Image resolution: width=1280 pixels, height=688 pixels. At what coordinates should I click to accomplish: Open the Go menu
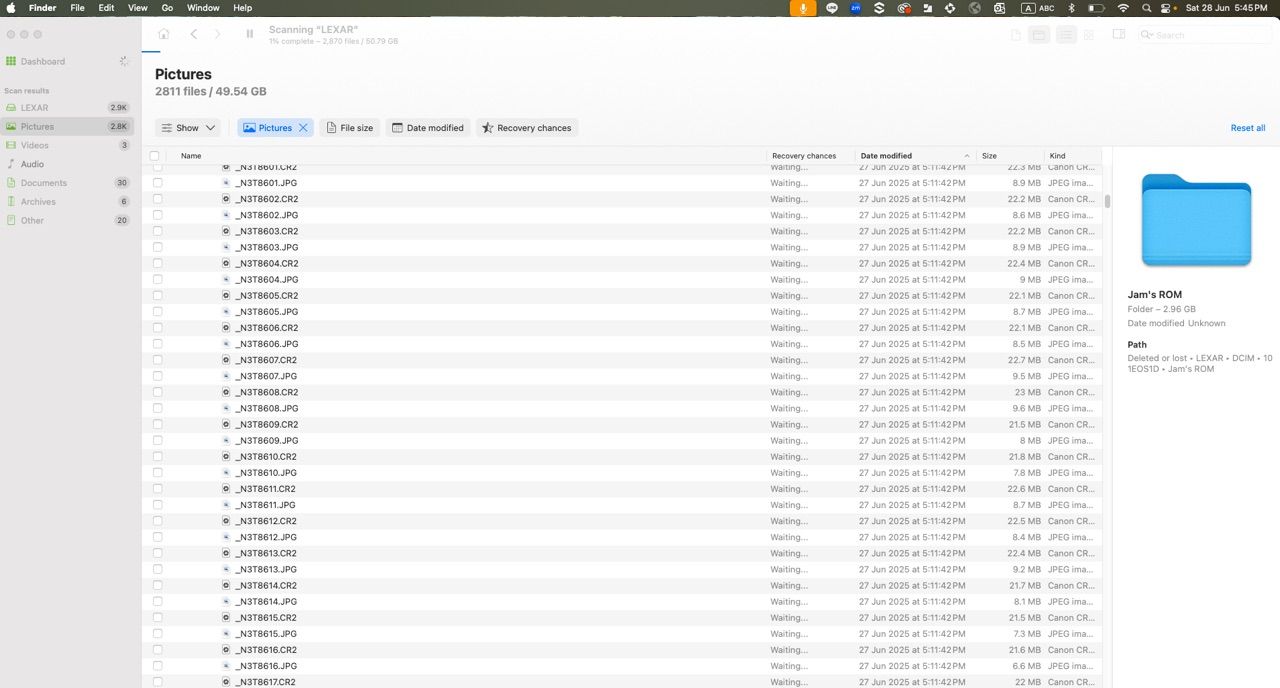point(167,8)
